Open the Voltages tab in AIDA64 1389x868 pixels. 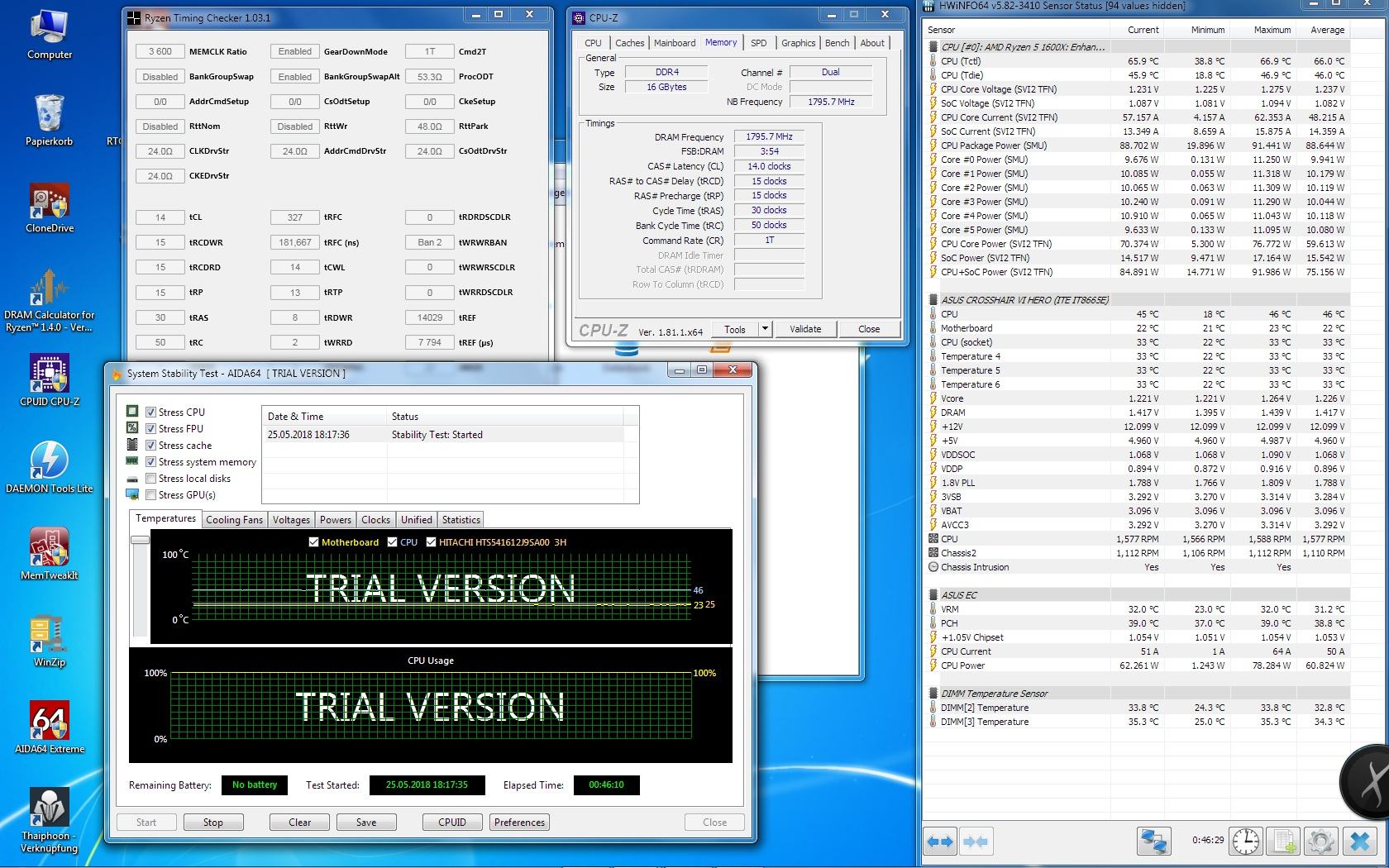click(291, 520)
